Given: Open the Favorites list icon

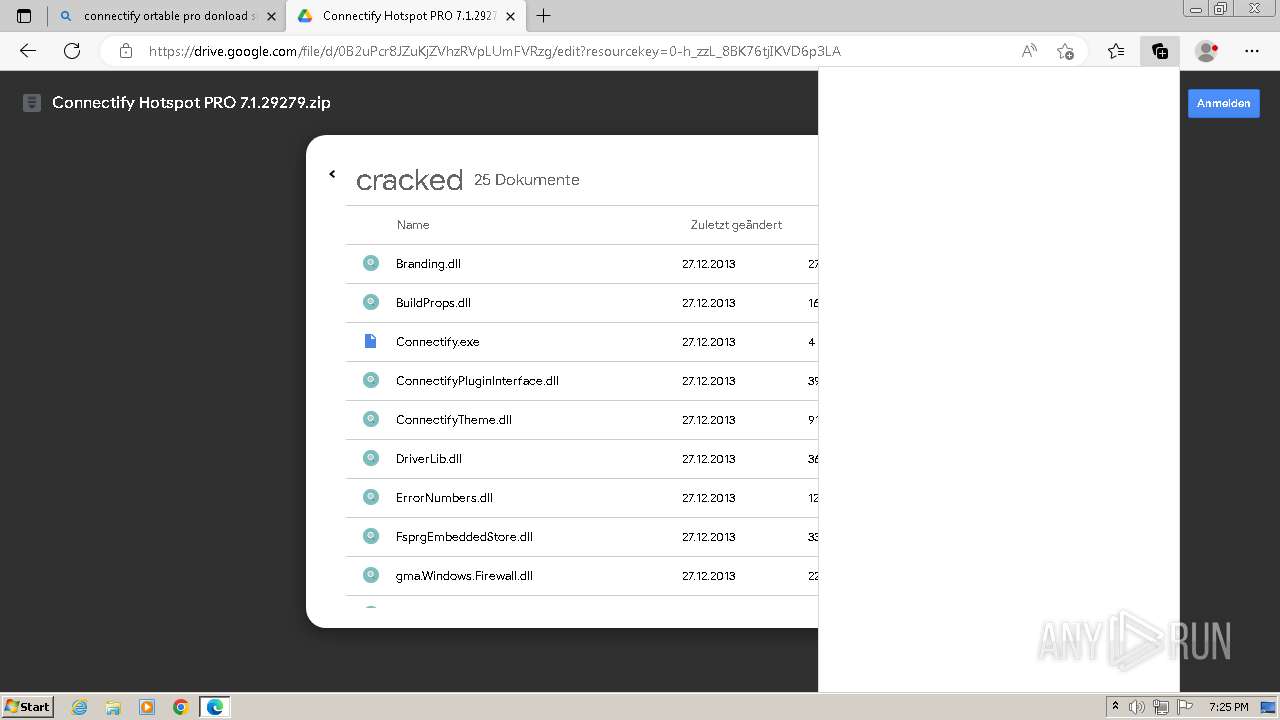Looking at the screenshot, I should pos(1116,51).
